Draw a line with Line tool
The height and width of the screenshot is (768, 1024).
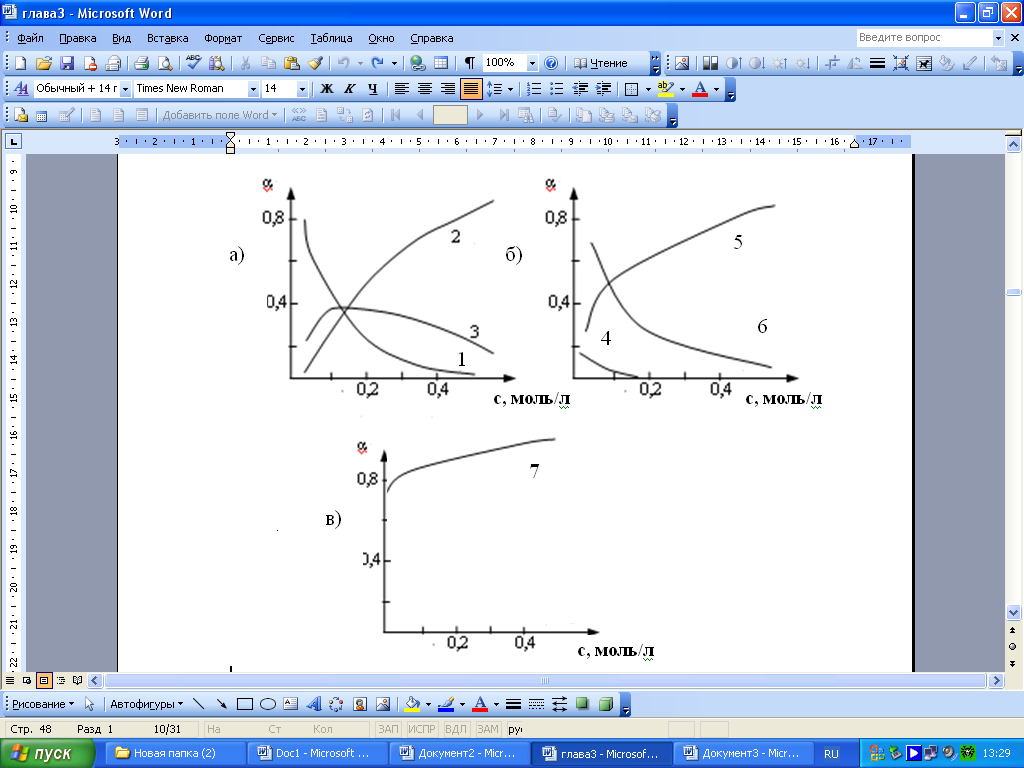click(199, 704)
